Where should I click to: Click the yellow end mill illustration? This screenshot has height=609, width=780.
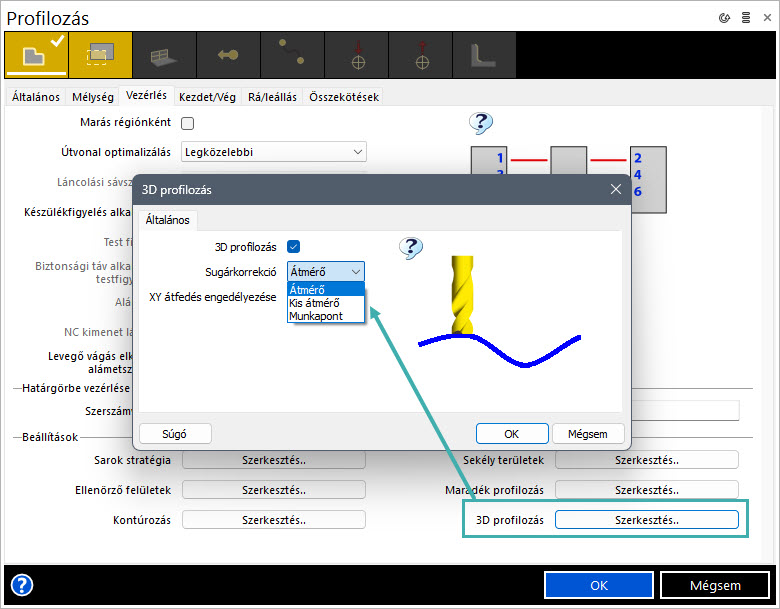click(x=462, y=295)
